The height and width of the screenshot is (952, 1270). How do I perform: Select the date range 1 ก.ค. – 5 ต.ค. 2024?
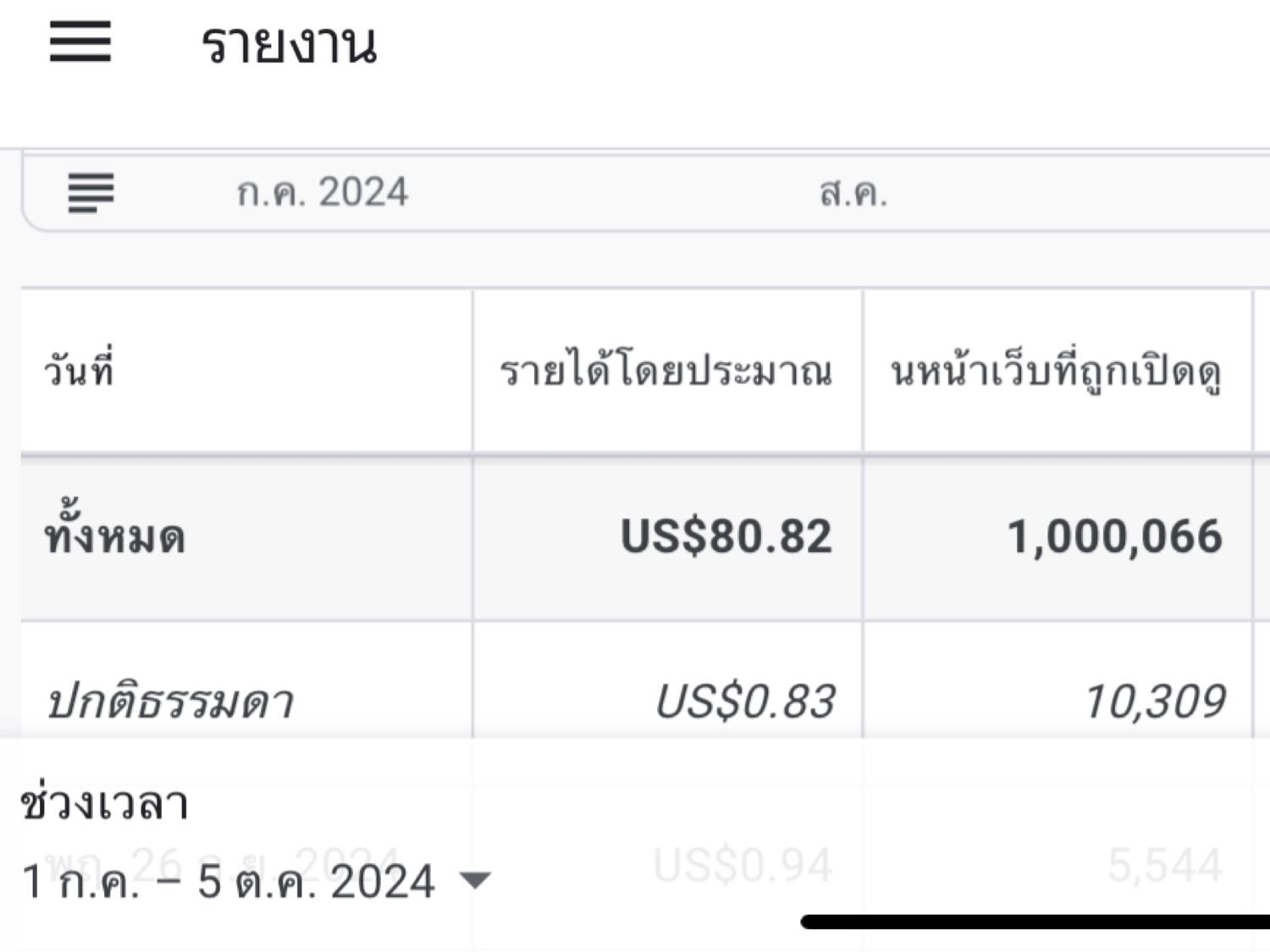[x=228, y=882]
